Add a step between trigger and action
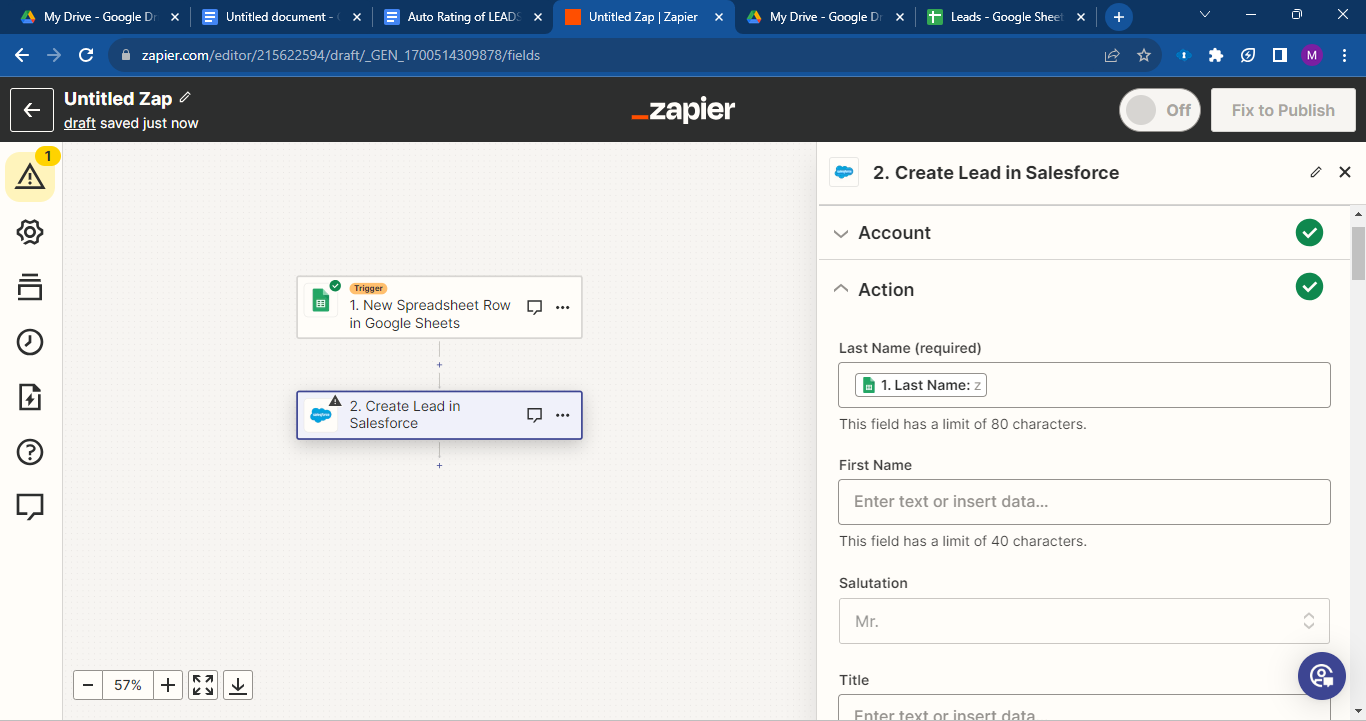 [439, 365]
